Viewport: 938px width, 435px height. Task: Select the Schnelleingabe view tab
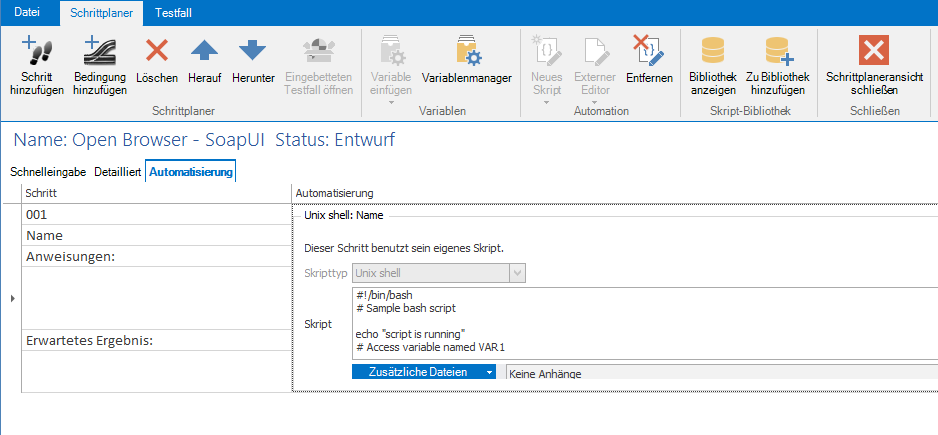click(47, 172)
